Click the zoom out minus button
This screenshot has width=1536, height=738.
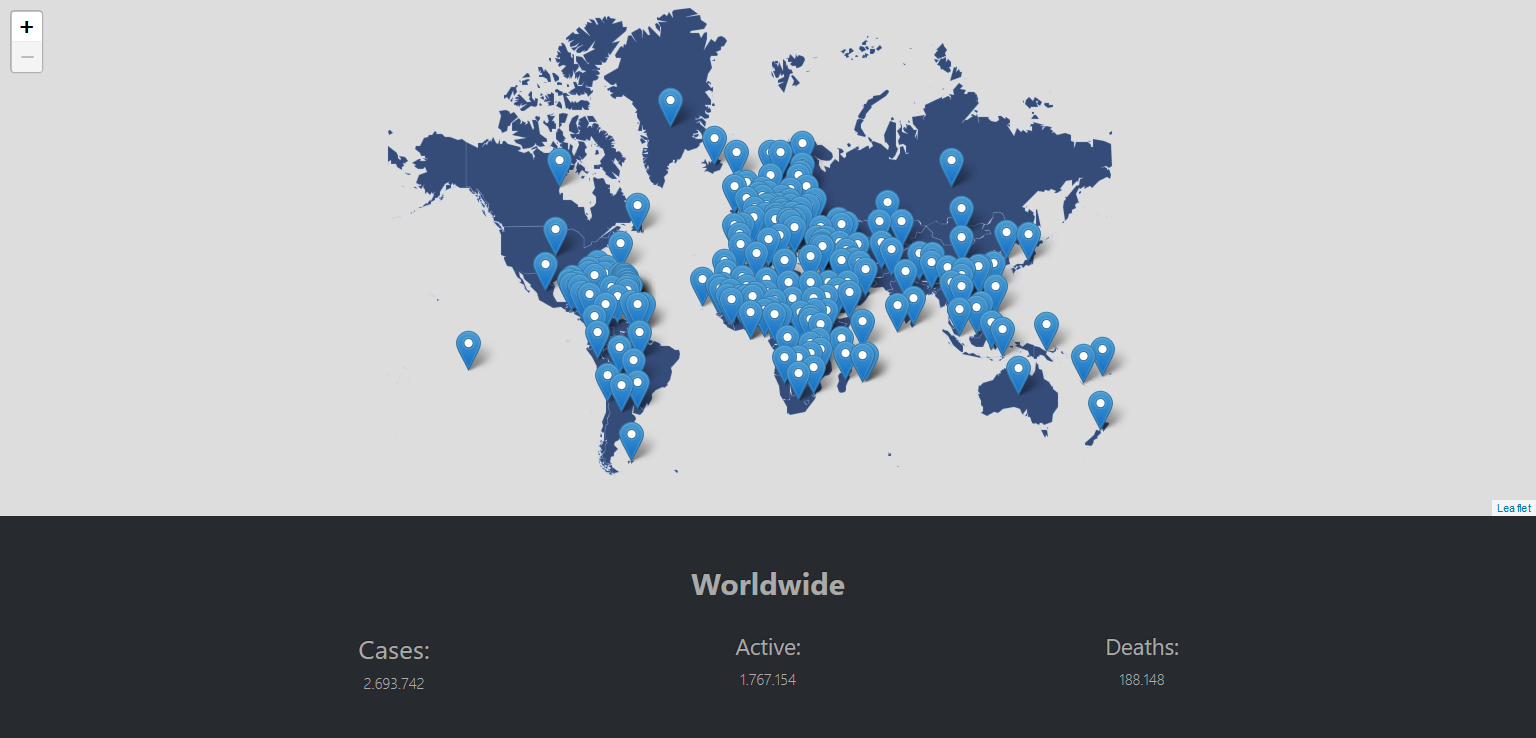click(x=27, y=57)
